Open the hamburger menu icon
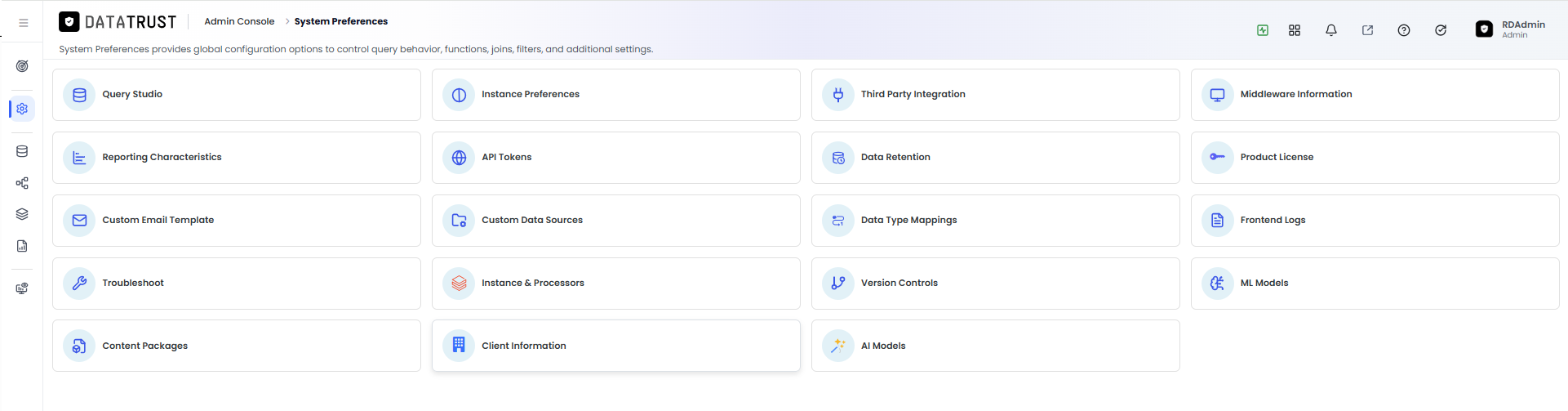1568x411 pixels. 24,23
